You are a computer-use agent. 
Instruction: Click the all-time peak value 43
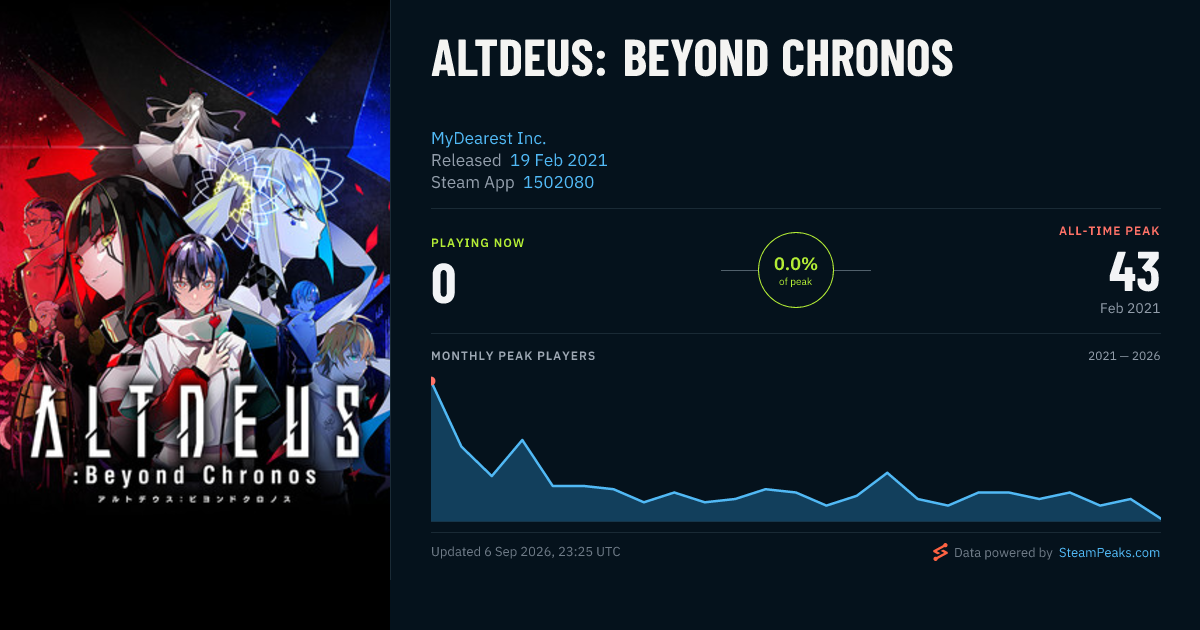point(1134,272)
